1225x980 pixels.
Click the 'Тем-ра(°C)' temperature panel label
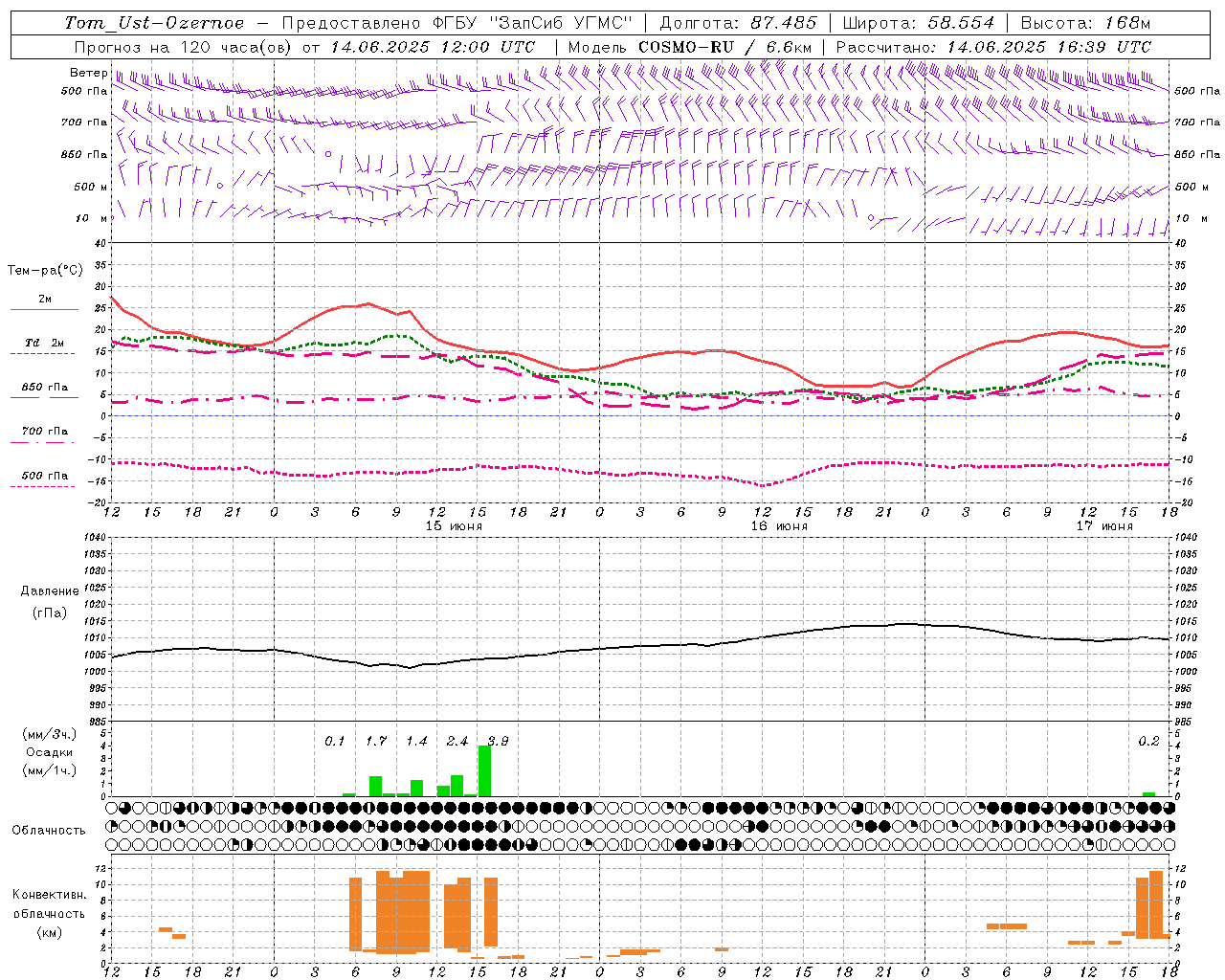[x=46, y=271]
